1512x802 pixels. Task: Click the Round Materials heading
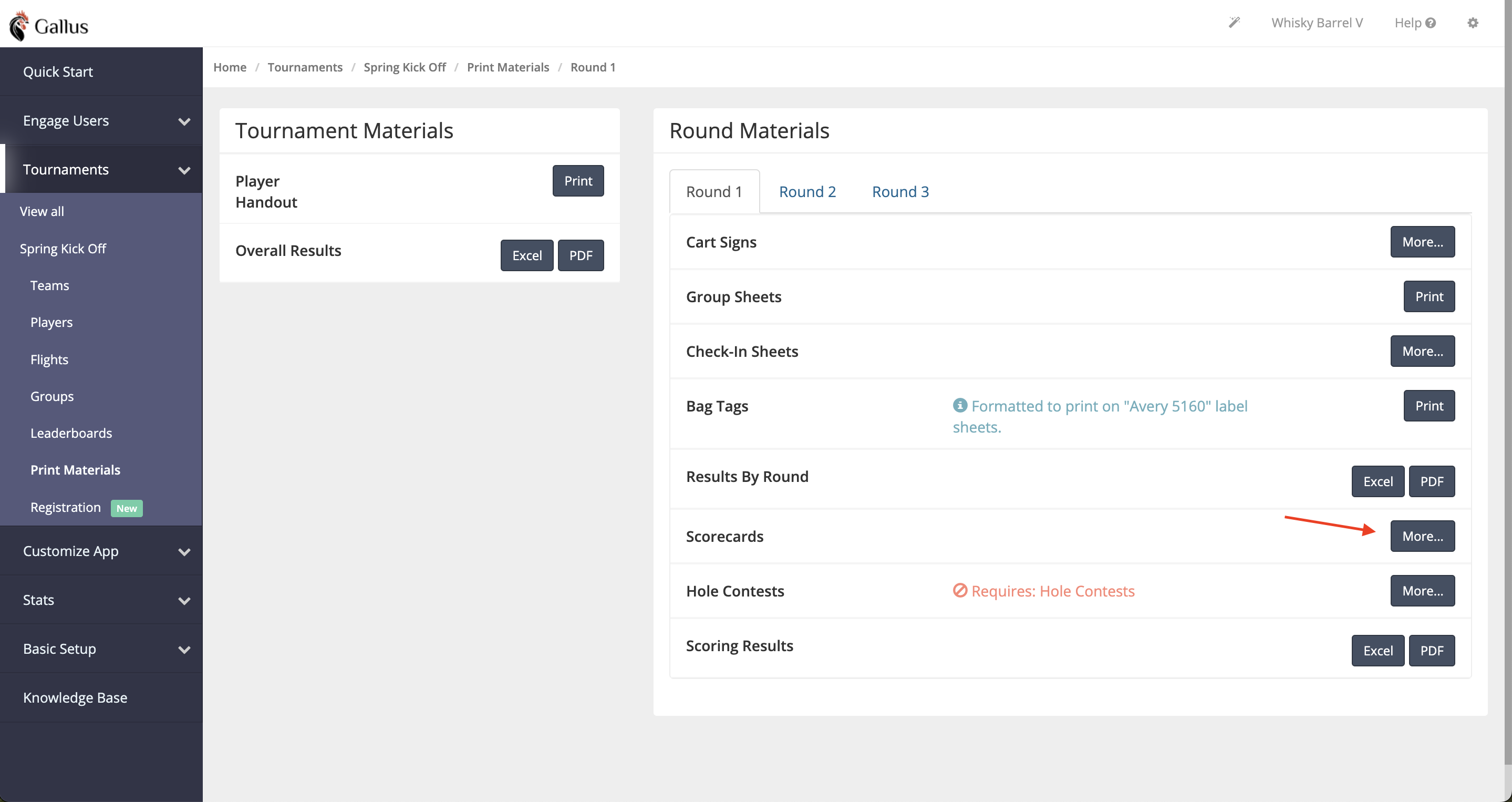[x=749, y=130]
